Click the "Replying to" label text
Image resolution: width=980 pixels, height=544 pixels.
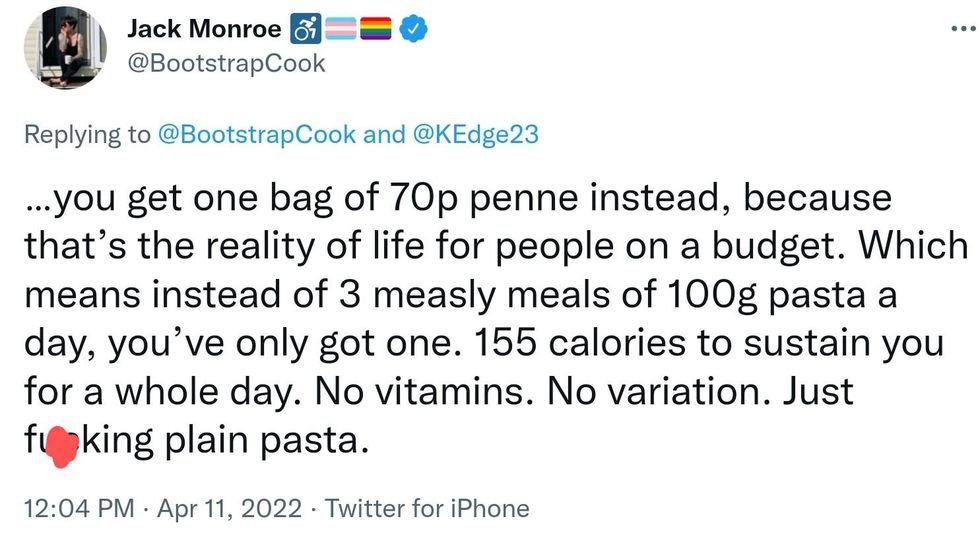tap(87, 135)
